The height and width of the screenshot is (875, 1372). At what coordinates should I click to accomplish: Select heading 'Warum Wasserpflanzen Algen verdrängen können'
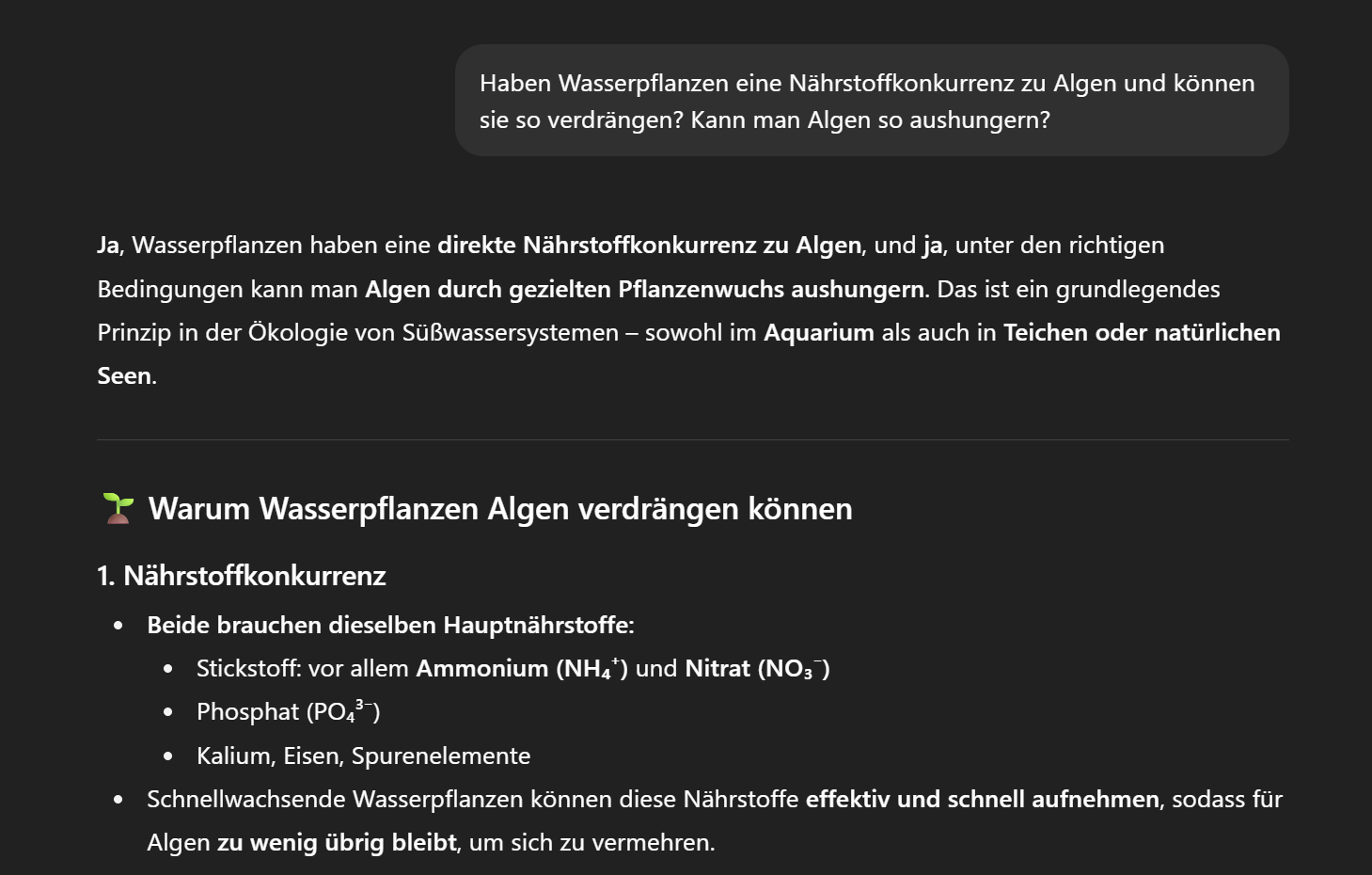click(500, 509)
